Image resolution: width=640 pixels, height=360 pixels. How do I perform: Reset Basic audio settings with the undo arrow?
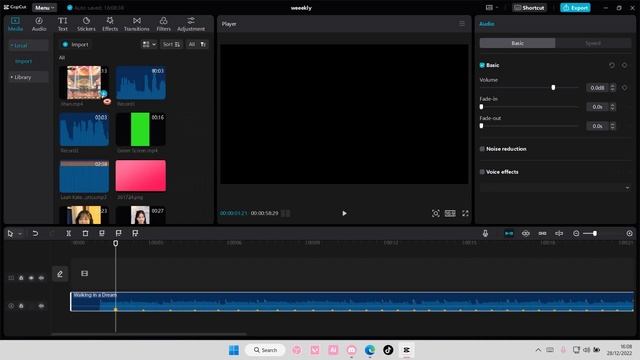coord(611,65)
